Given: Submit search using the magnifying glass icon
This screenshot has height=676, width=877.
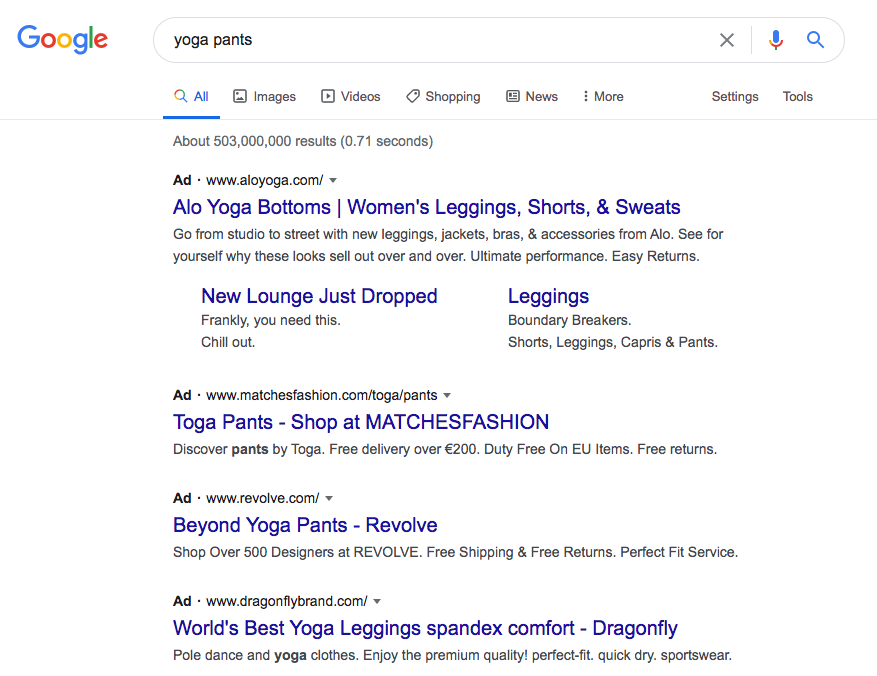Looking at the screenshot, I should click(815, 40).
